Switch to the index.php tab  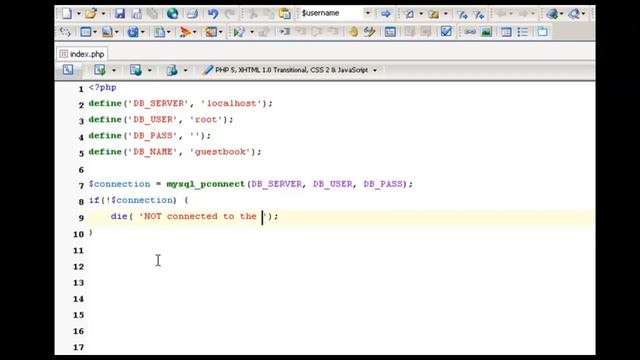pyautogui.click(x=82, y=54)
